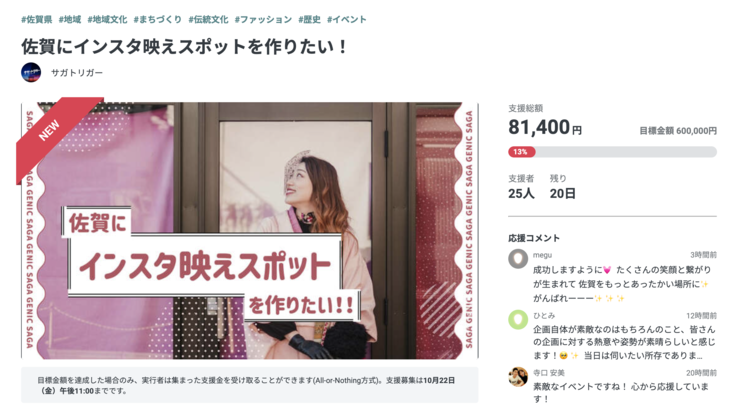Open the #ファッション tag
Screen dimensions: 736x406
(263, 20)
